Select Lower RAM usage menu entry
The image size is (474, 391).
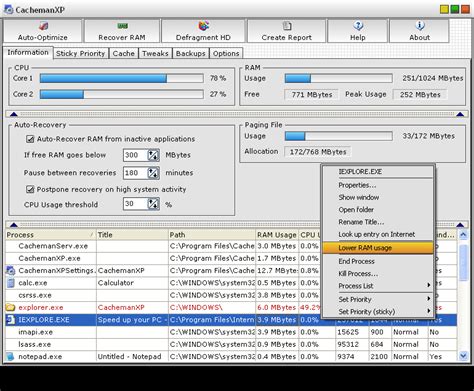(378, 248)
